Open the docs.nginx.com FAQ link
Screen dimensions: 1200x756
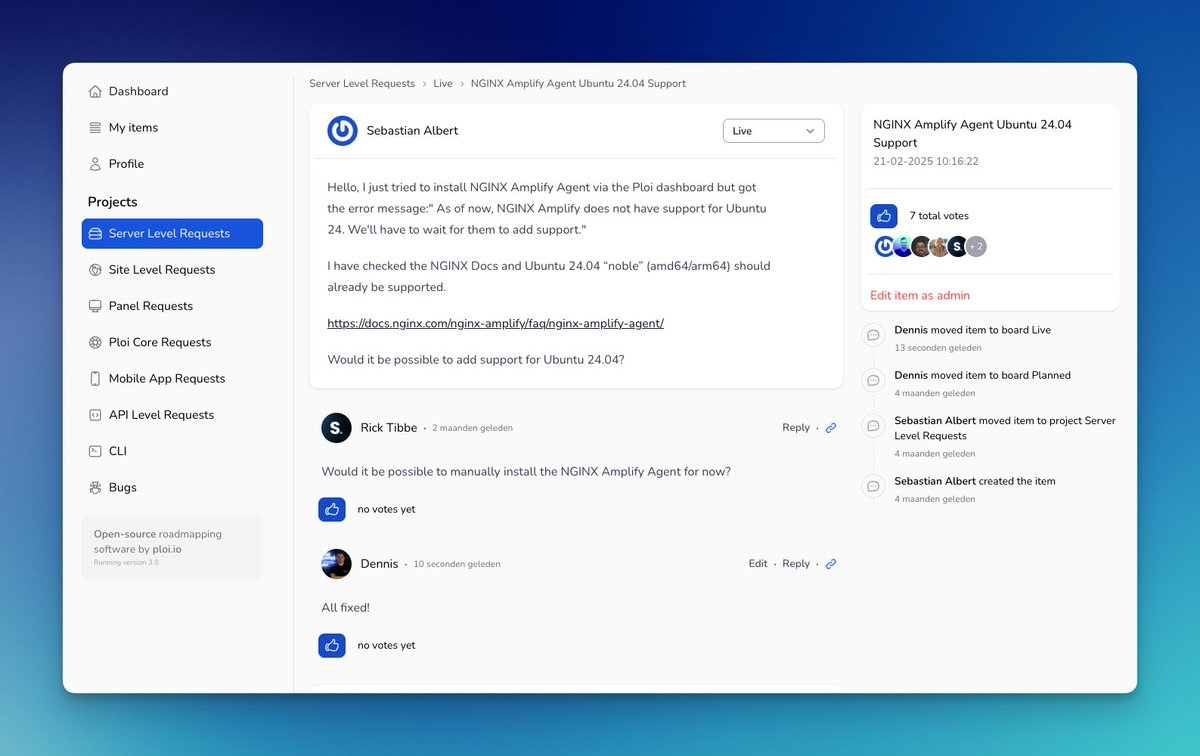point(495,323)
